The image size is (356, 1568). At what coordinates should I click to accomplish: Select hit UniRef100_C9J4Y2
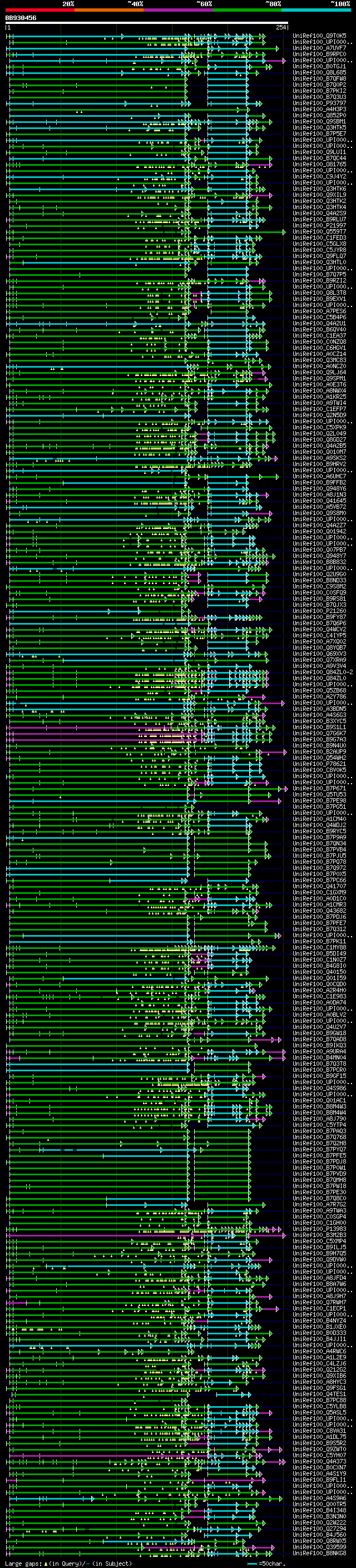(319, 176)
